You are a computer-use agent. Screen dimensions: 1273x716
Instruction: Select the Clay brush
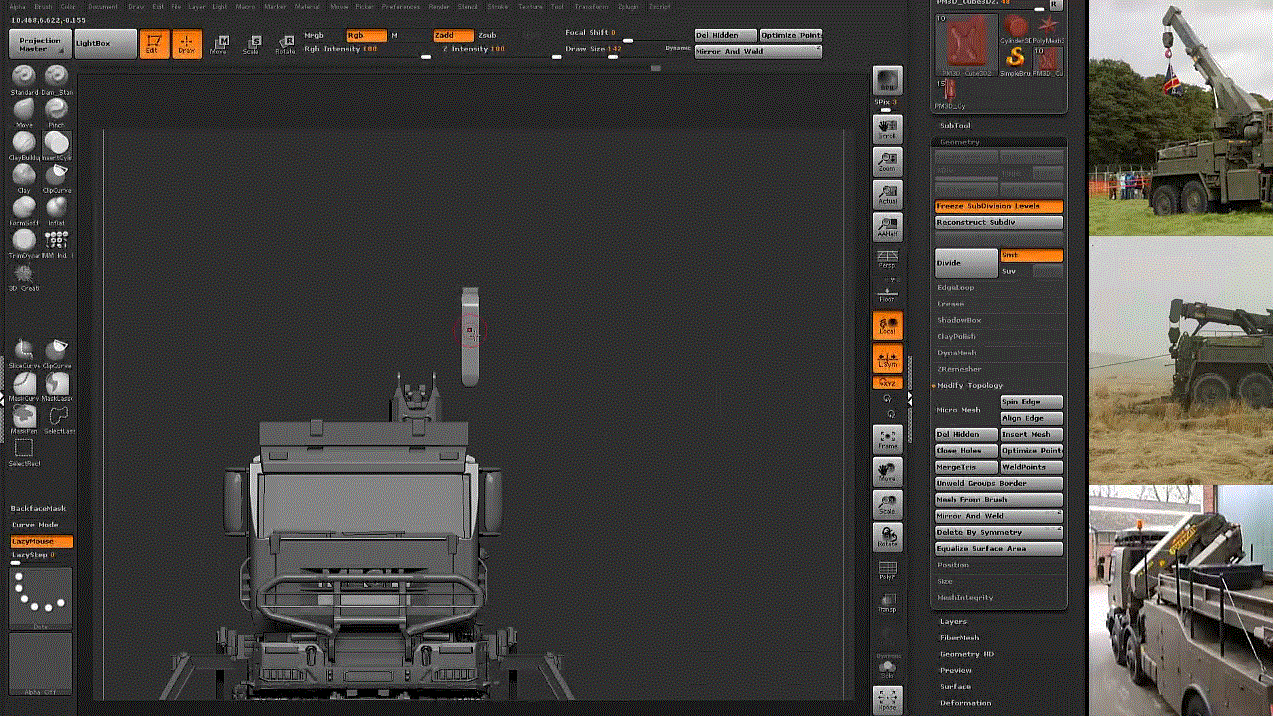click(x=24, y=178)
